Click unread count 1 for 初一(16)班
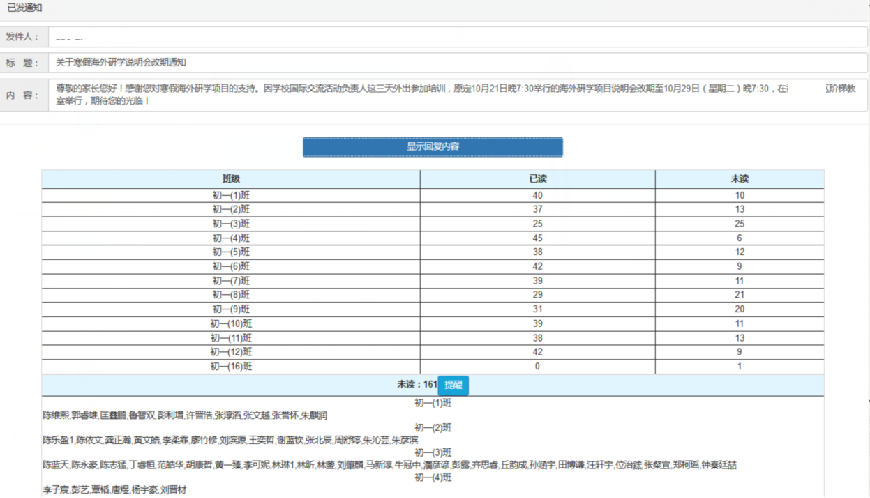 point(739,367)
